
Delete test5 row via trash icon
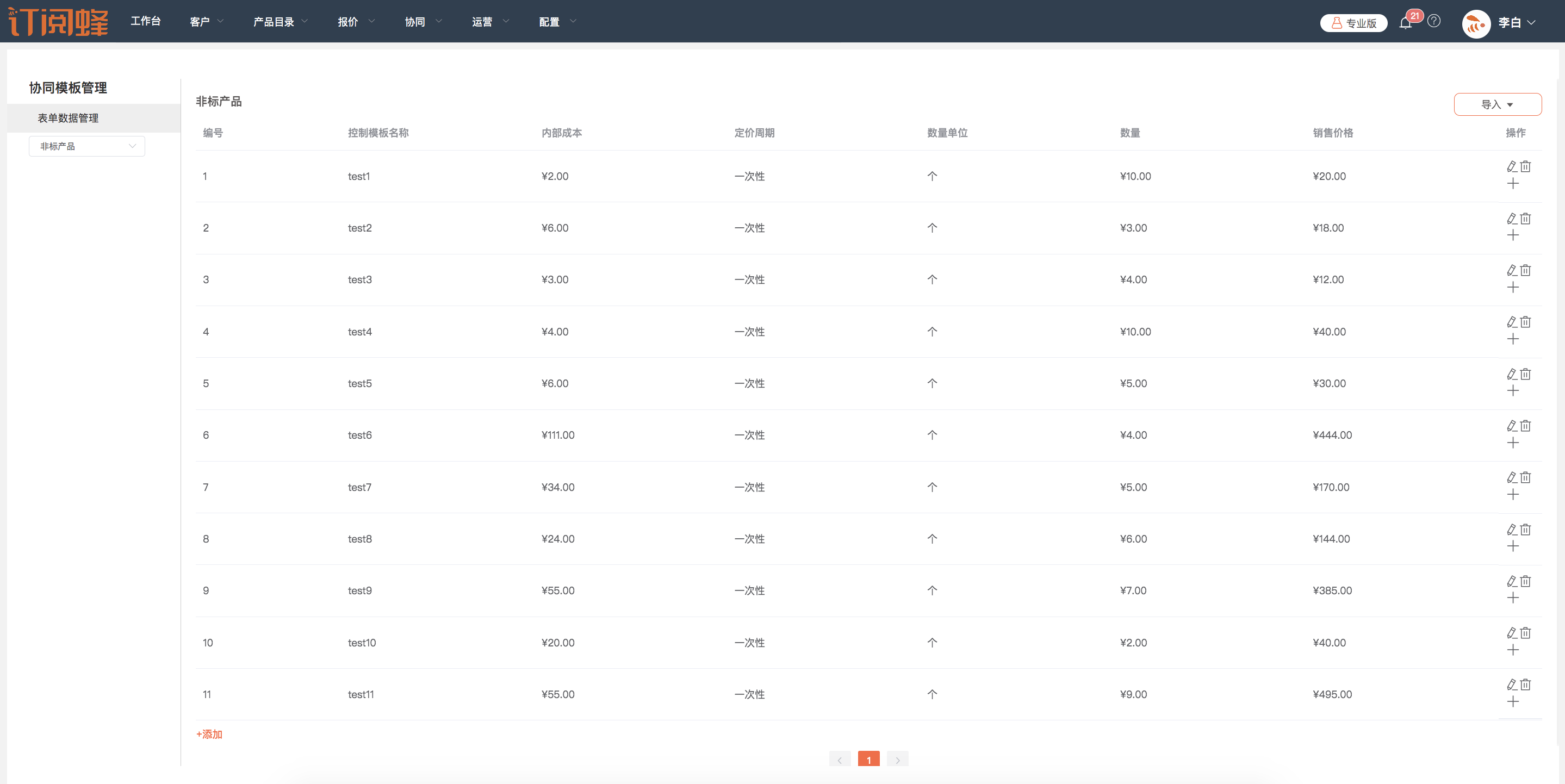click(x=1525, y=374)
